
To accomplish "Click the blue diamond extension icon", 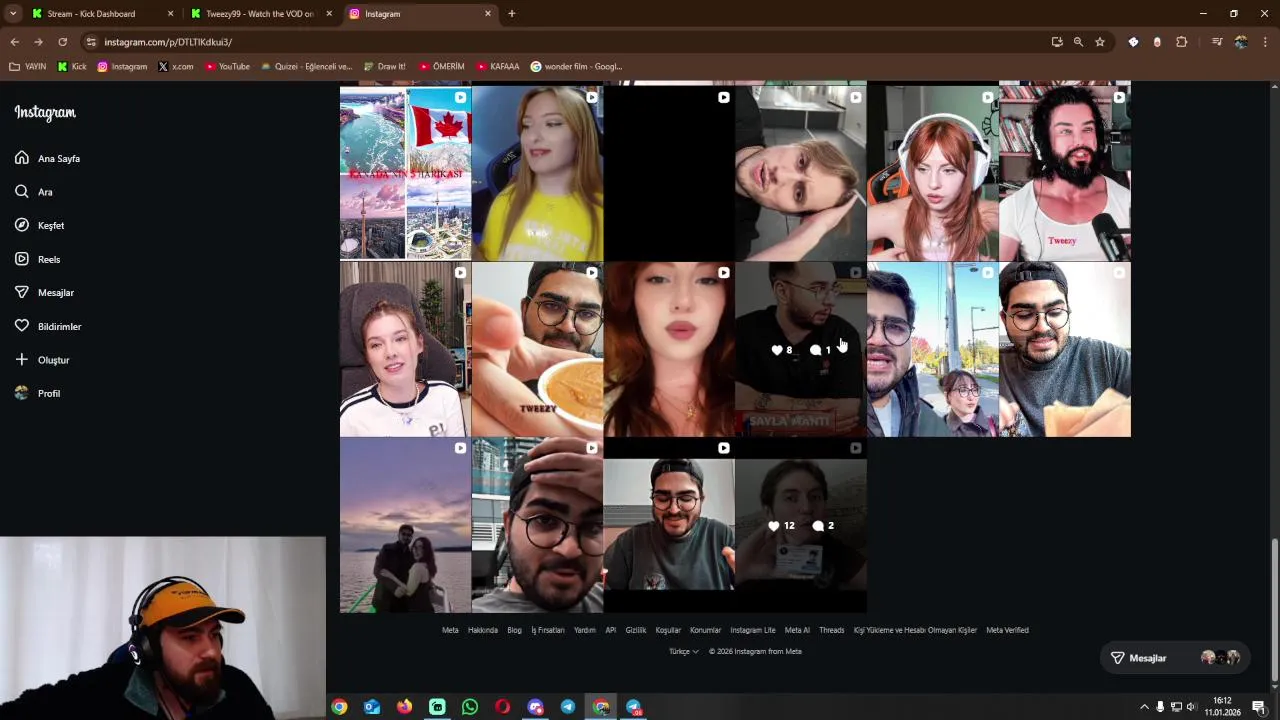I will [x=1133, y=42].
